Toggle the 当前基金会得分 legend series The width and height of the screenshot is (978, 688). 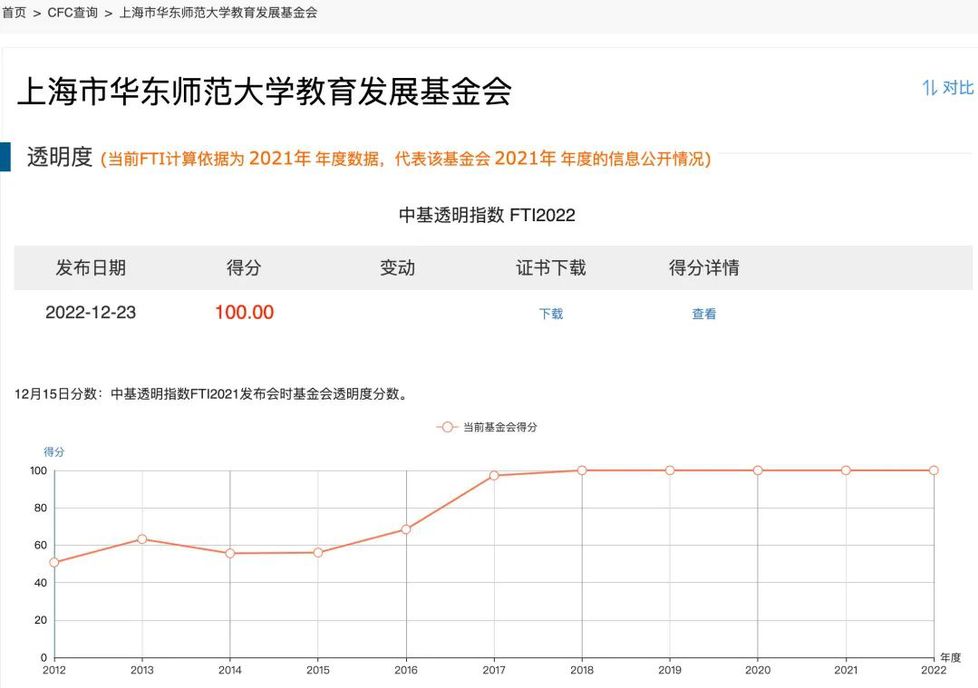coord(487,427)
